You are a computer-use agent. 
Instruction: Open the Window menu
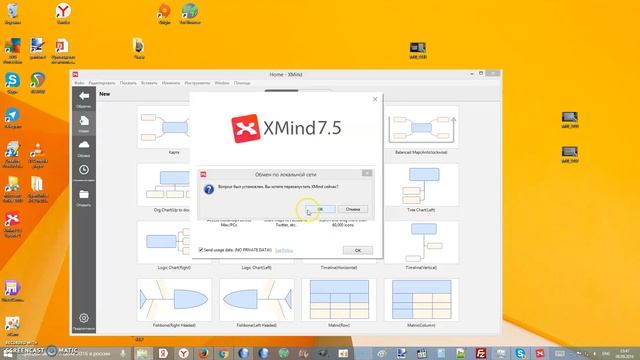click(222, 83)
